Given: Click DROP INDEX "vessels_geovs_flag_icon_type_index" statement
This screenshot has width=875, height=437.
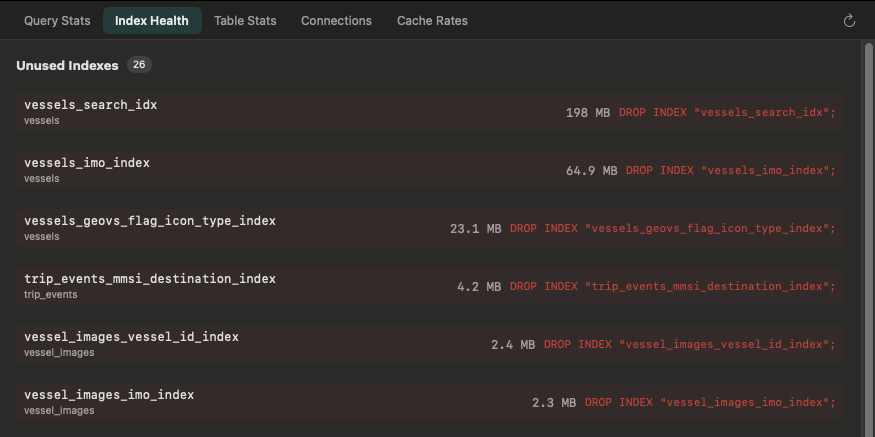Looking at the screenshot, I should (x=672, y=229).
